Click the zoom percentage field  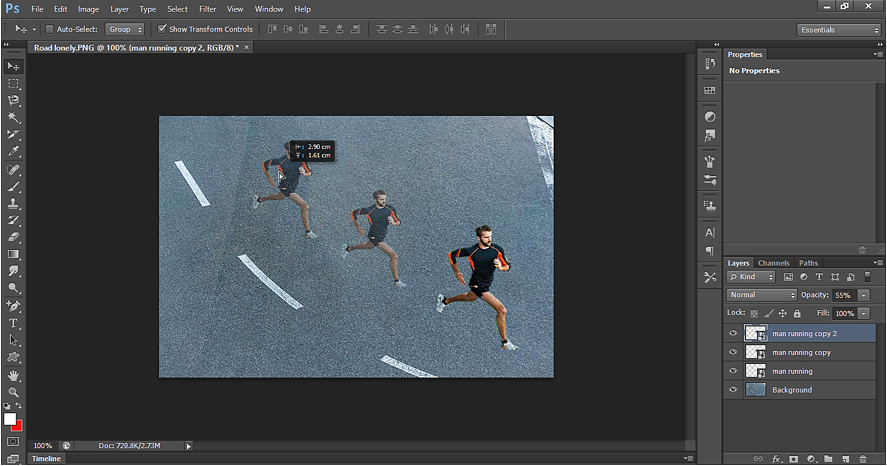[42, 446]
